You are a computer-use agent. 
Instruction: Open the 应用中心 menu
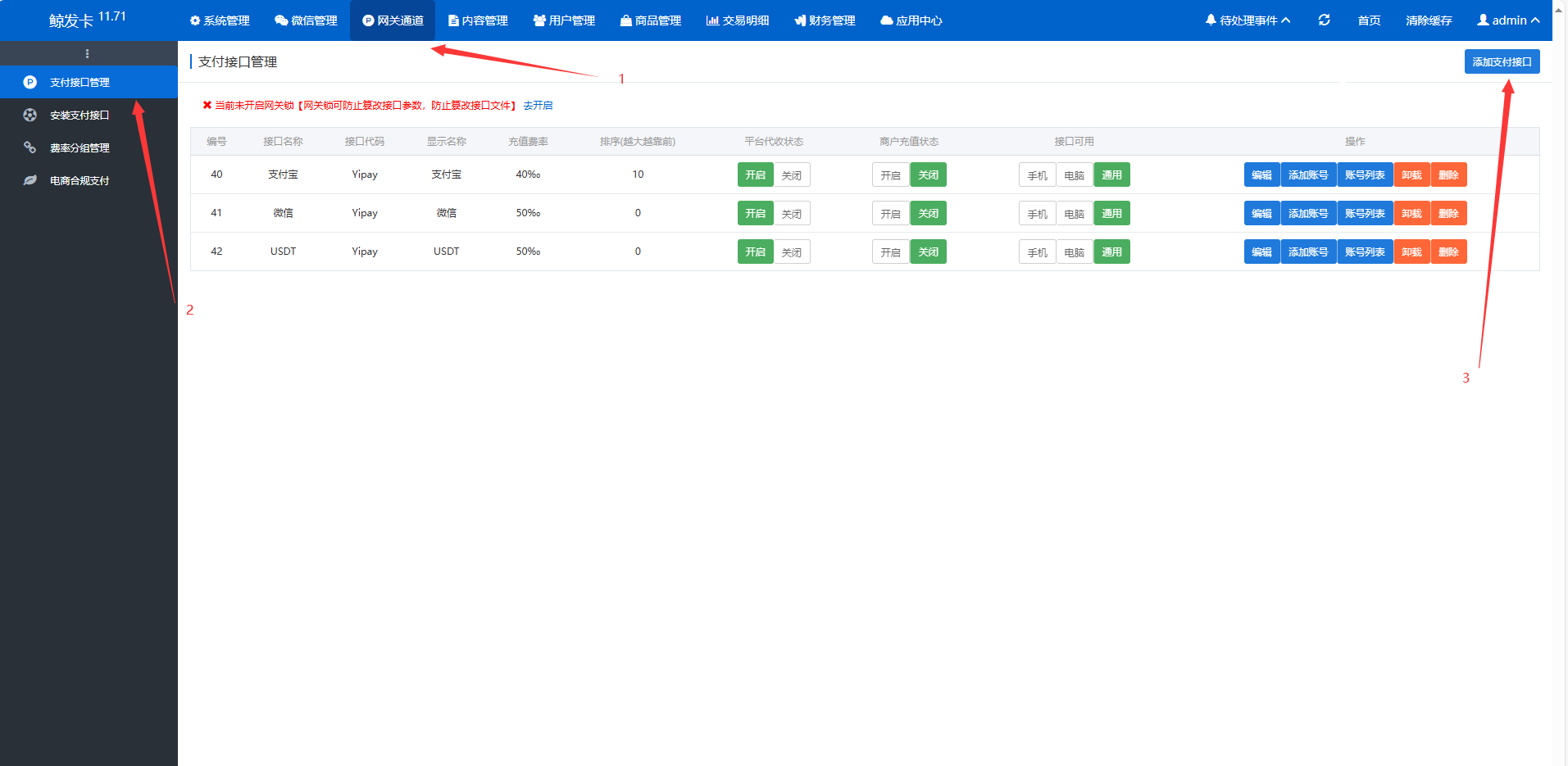tap(911, 20)
